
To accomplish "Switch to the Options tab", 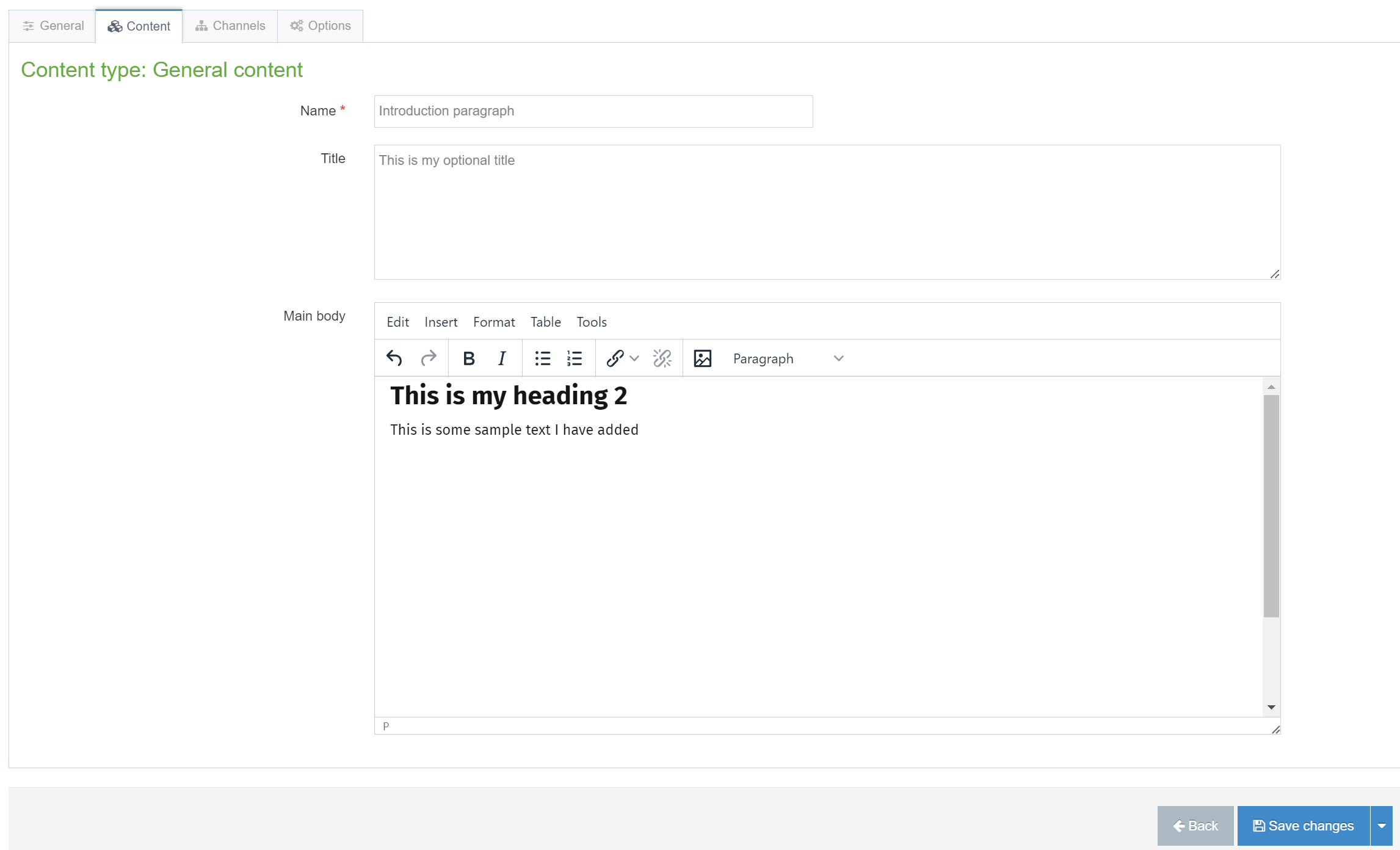I will 321,26.
